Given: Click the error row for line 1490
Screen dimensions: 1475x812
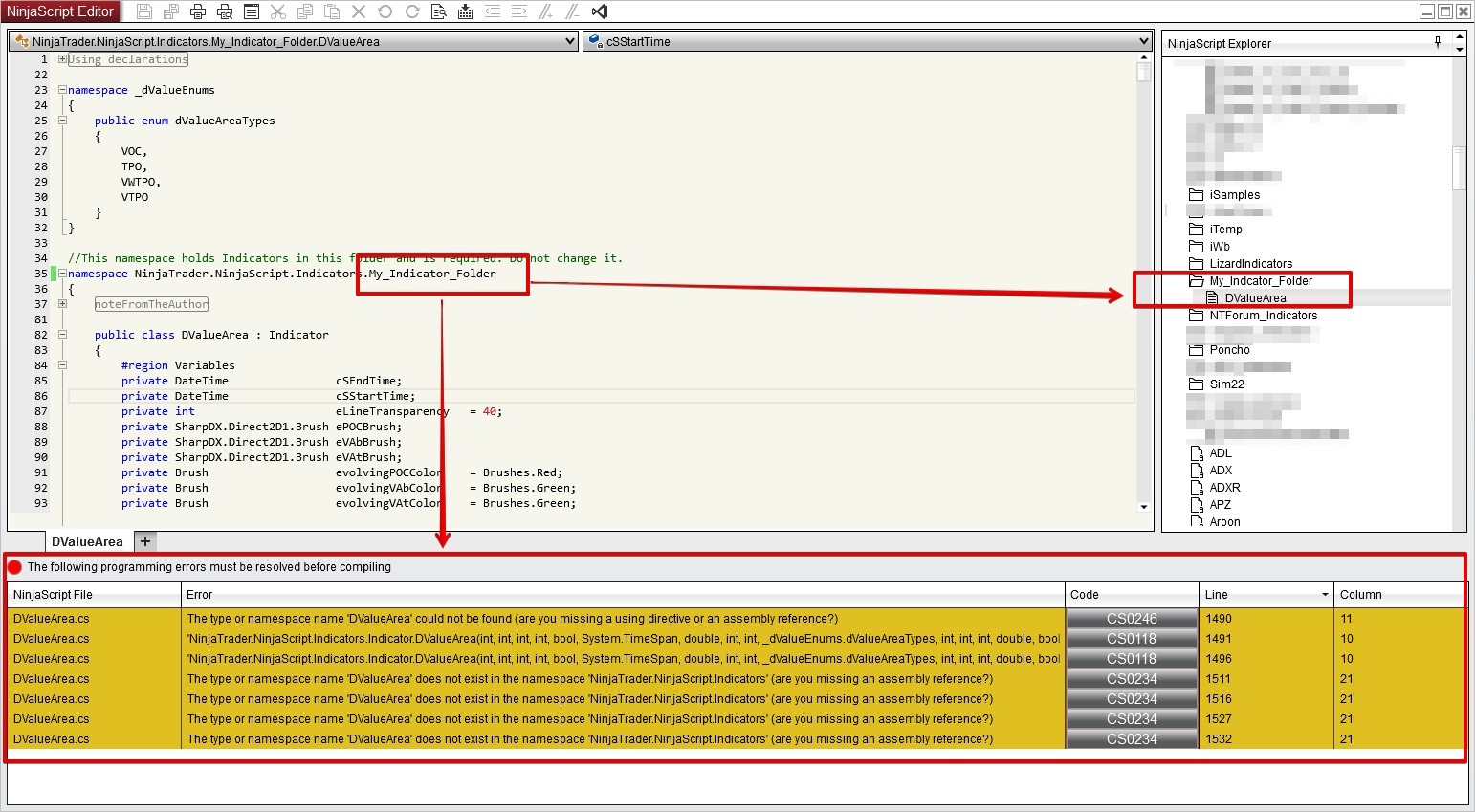Looking at the screenshot, I should [x=736, y=619].
